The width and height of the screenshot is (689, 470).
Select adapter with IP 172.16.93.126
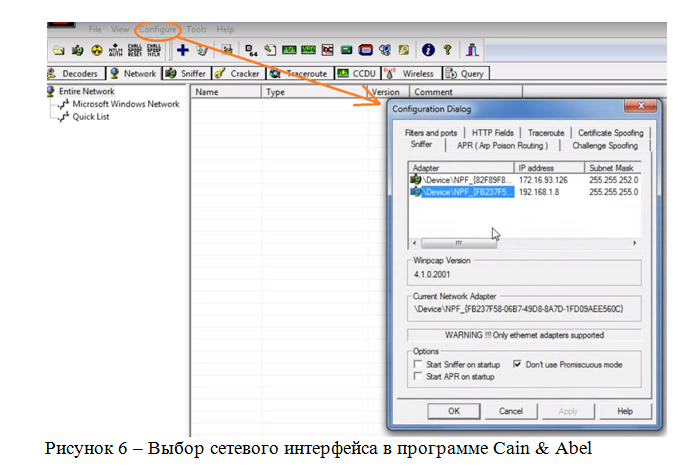[x=525, y=180]
